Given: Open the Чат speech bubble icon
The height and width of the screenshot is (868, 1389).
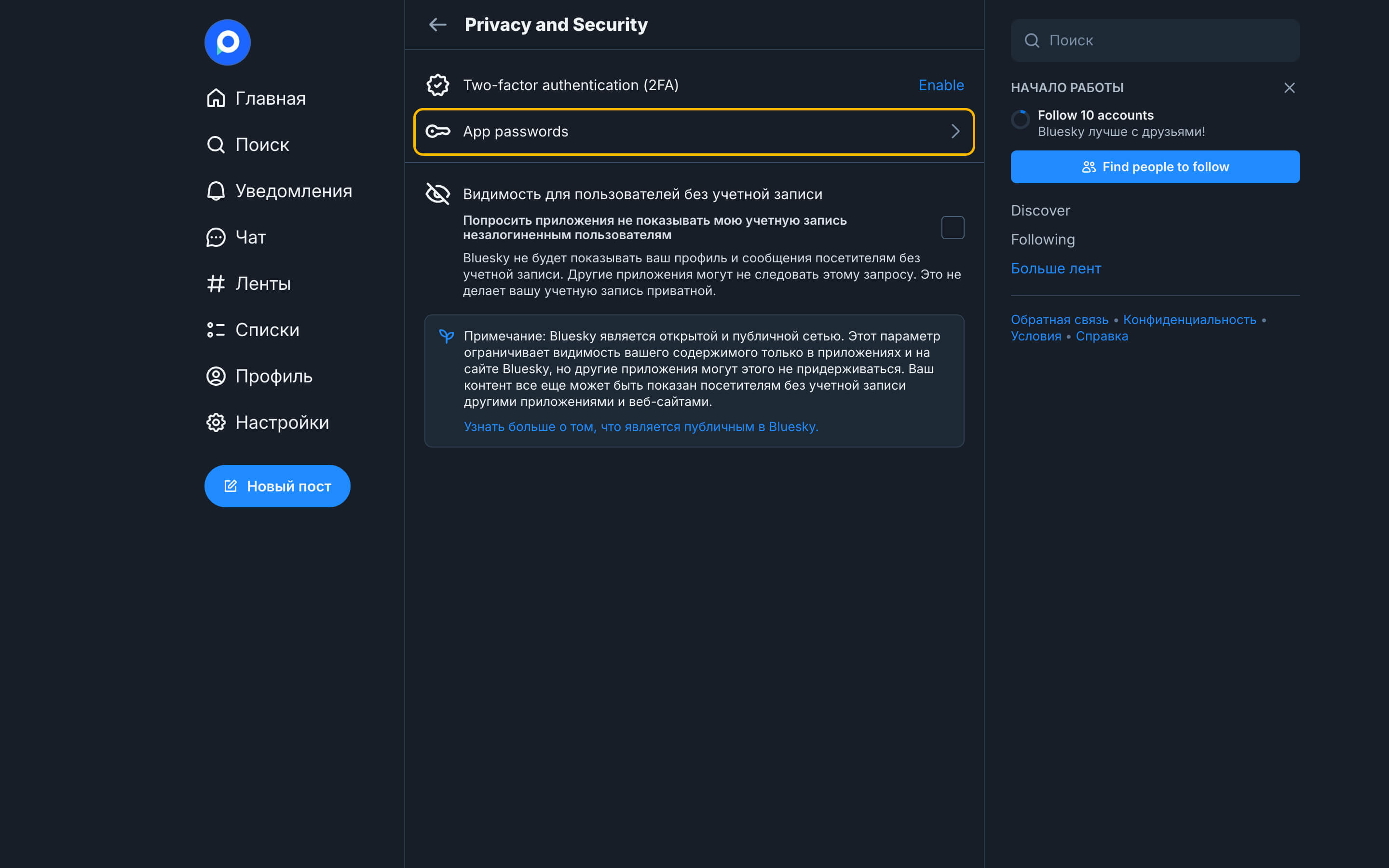Looking at the screenshot, I should coord(216,237).
